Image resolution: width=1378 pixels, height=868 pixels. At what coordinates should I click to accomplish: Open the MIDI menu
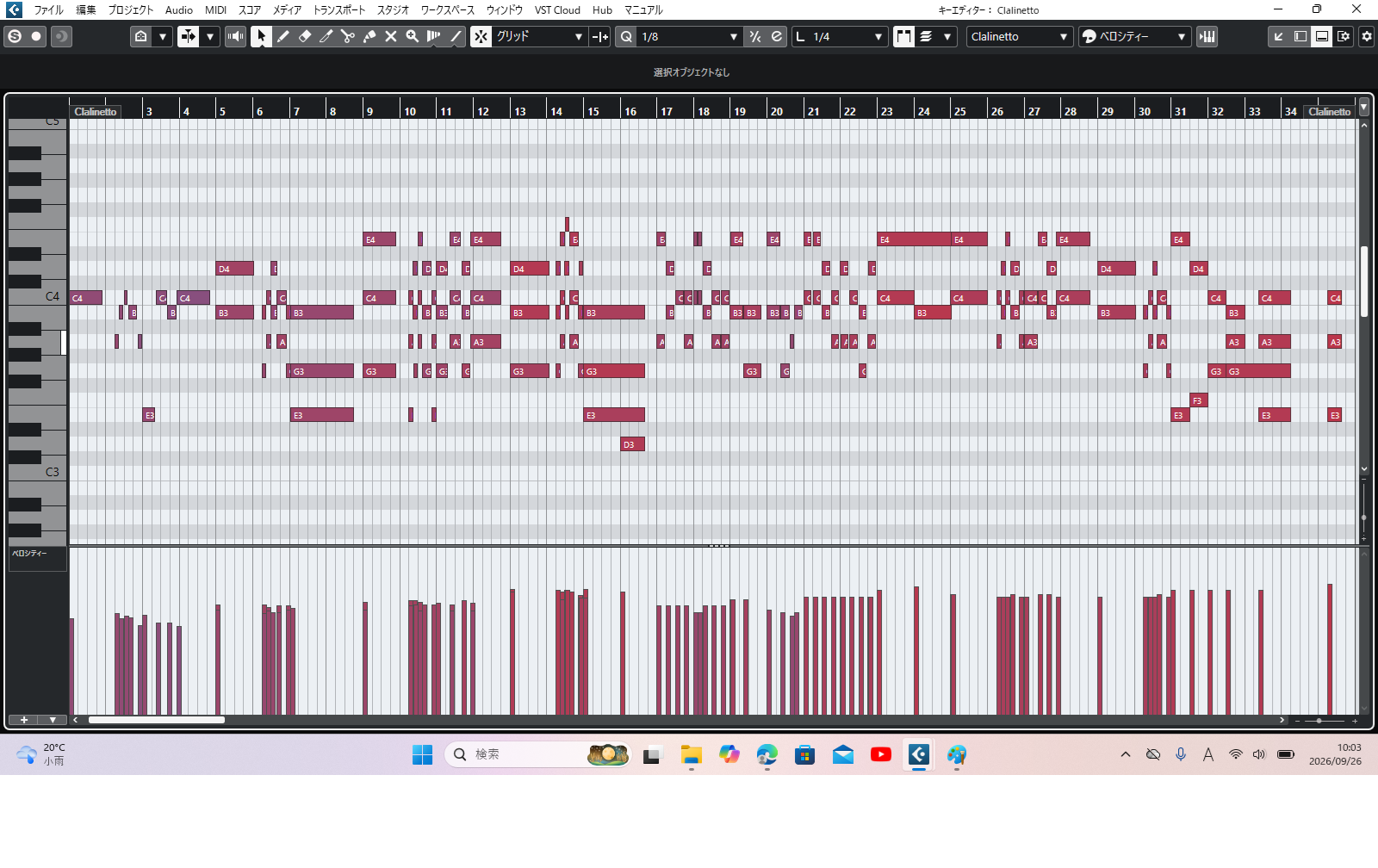215,10
